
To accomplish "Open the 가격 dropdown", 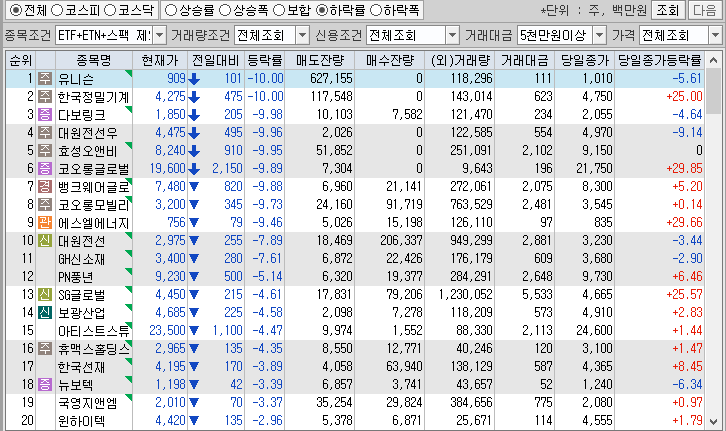I will (715, 35).
